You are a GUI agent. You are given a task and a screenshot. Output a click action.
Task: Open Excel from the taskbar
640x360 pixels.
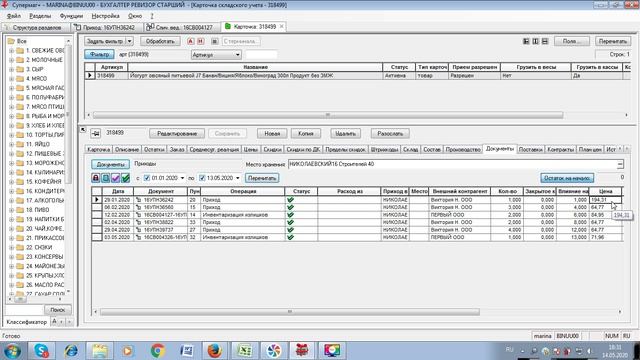pyautogui.click(x=244, y=351)
